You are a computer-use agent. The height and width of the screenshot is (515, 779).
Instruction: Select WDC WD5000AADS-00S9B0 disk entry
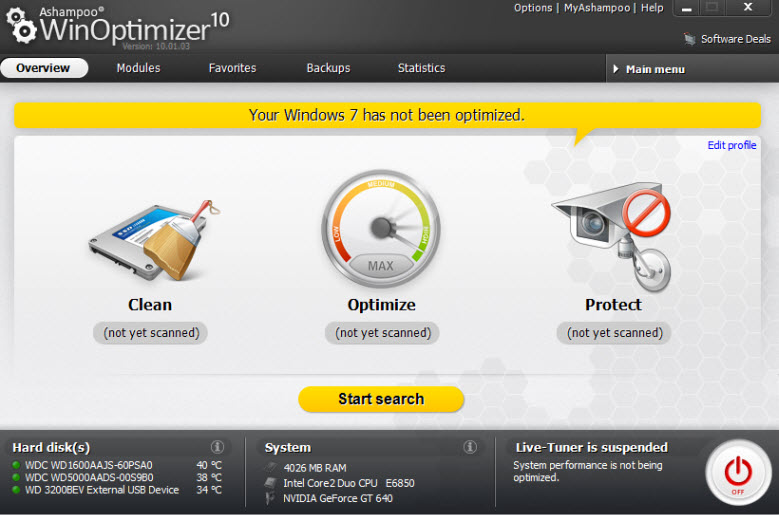pyautogui.click(x=89, y=478)
